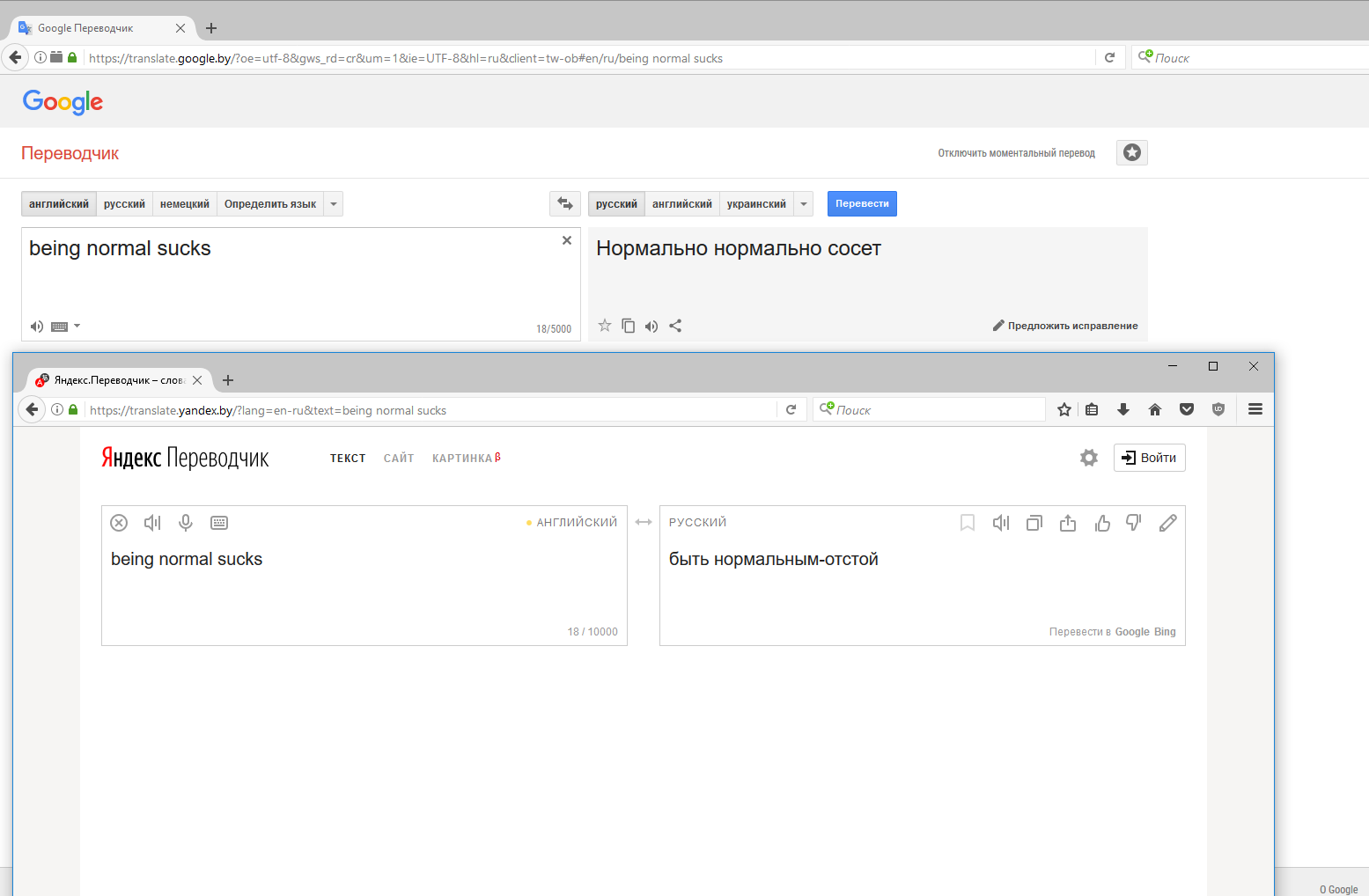Select украинский as Google target language
This screenshot has width=1369, height=896.
coord(756,203)
